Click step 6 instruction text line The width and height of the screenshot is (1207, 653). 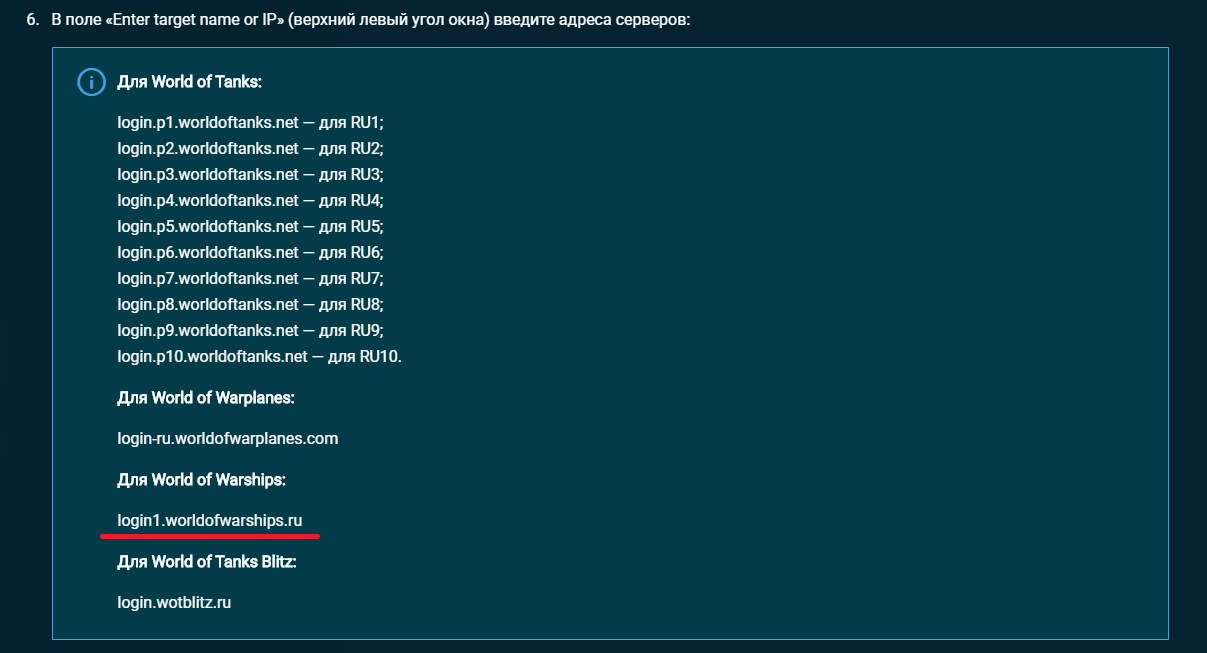[358, 20]
